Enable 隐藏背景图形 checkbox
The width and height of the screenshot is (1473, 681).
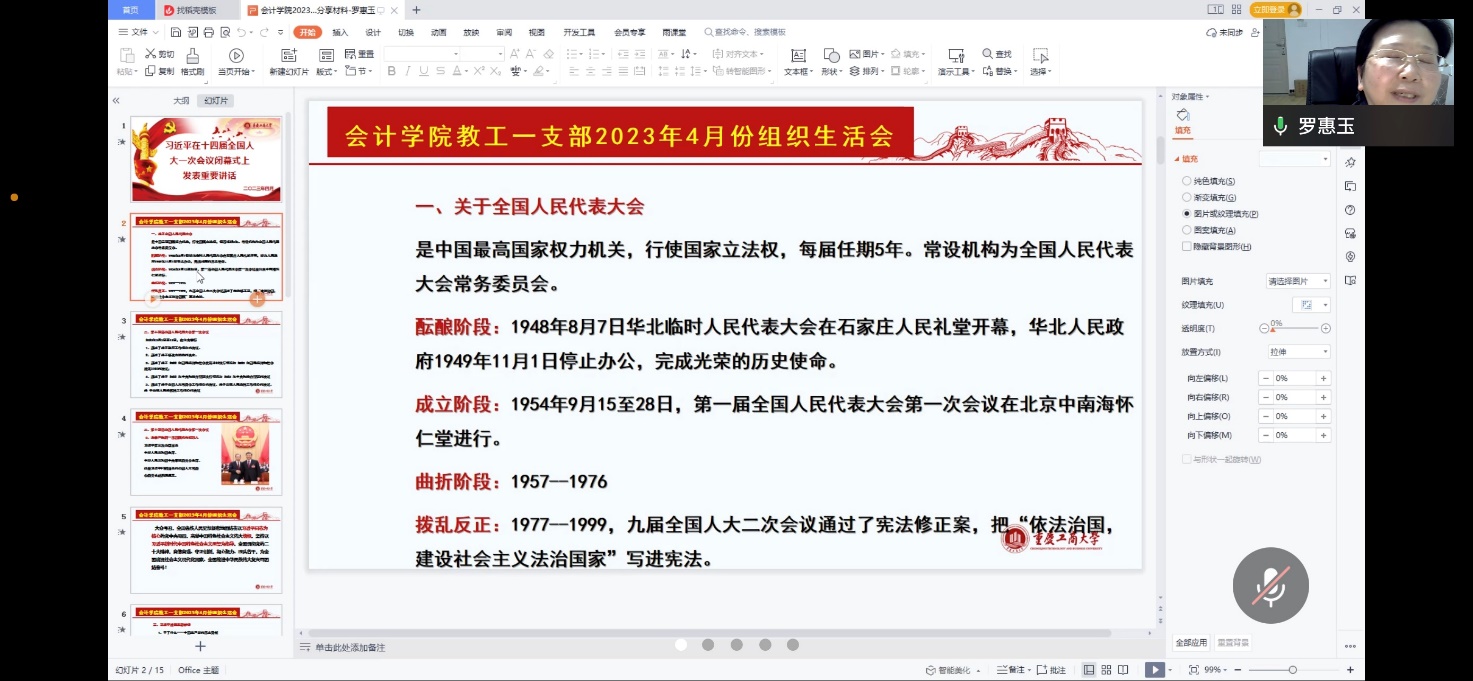pyautogui.click(x=1187, y=246)
